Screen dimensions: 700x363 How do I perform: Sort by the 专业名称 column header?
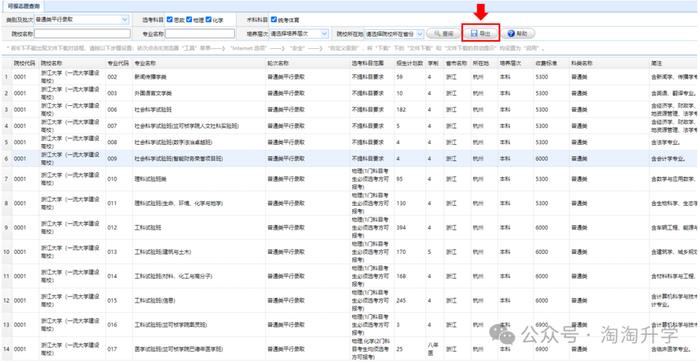[x=145, y=63]
